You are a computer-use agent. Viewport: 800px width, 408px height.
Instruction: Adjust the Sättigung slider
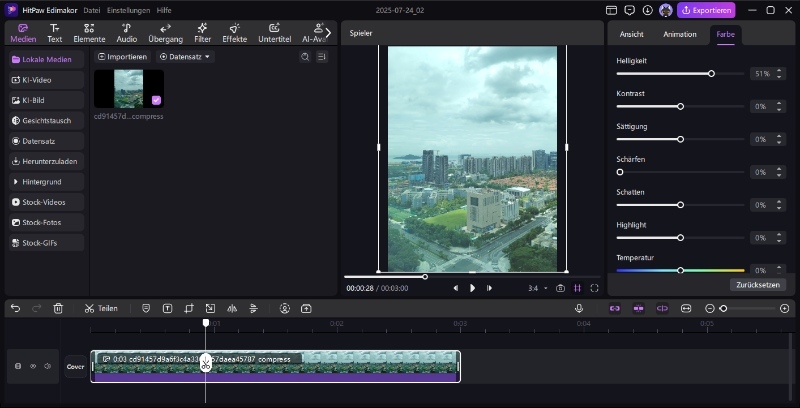680,139
